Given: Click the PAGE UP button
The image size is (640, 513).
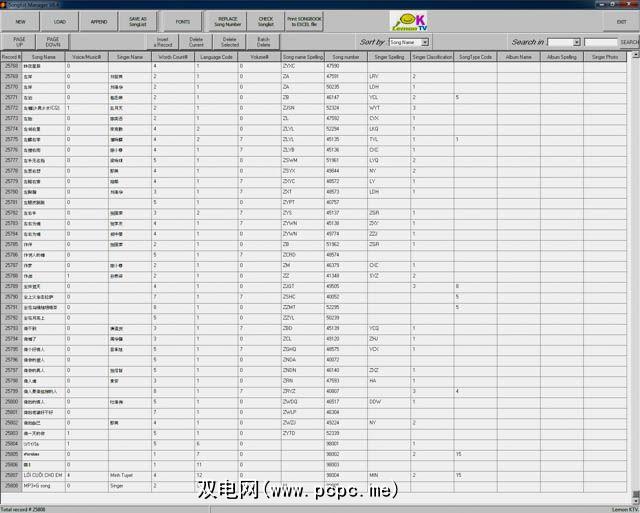Looking at the screenshot, I should [19, 42].
